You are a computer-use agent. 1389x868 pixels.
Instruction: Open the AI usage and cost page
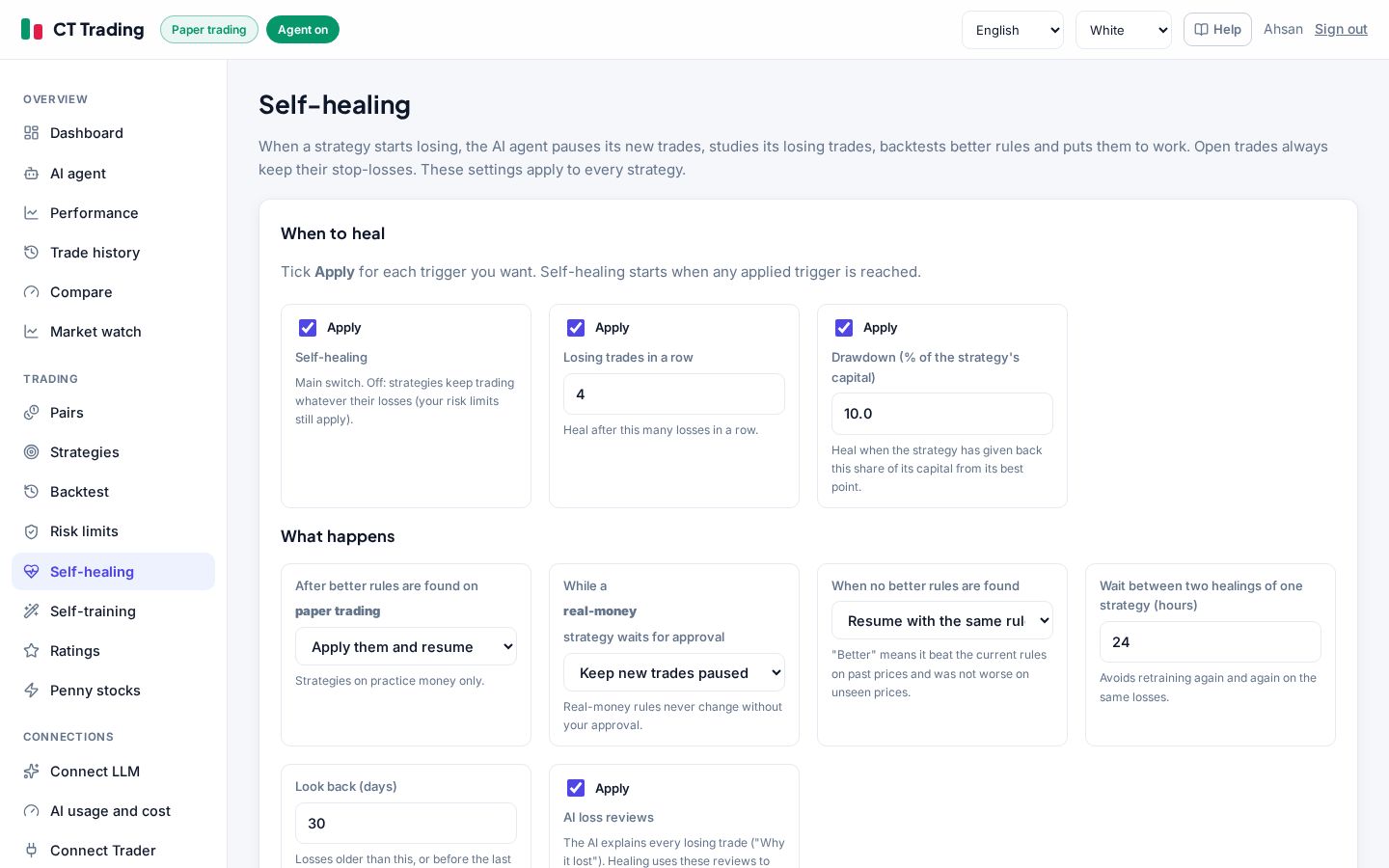coord(114,811)
